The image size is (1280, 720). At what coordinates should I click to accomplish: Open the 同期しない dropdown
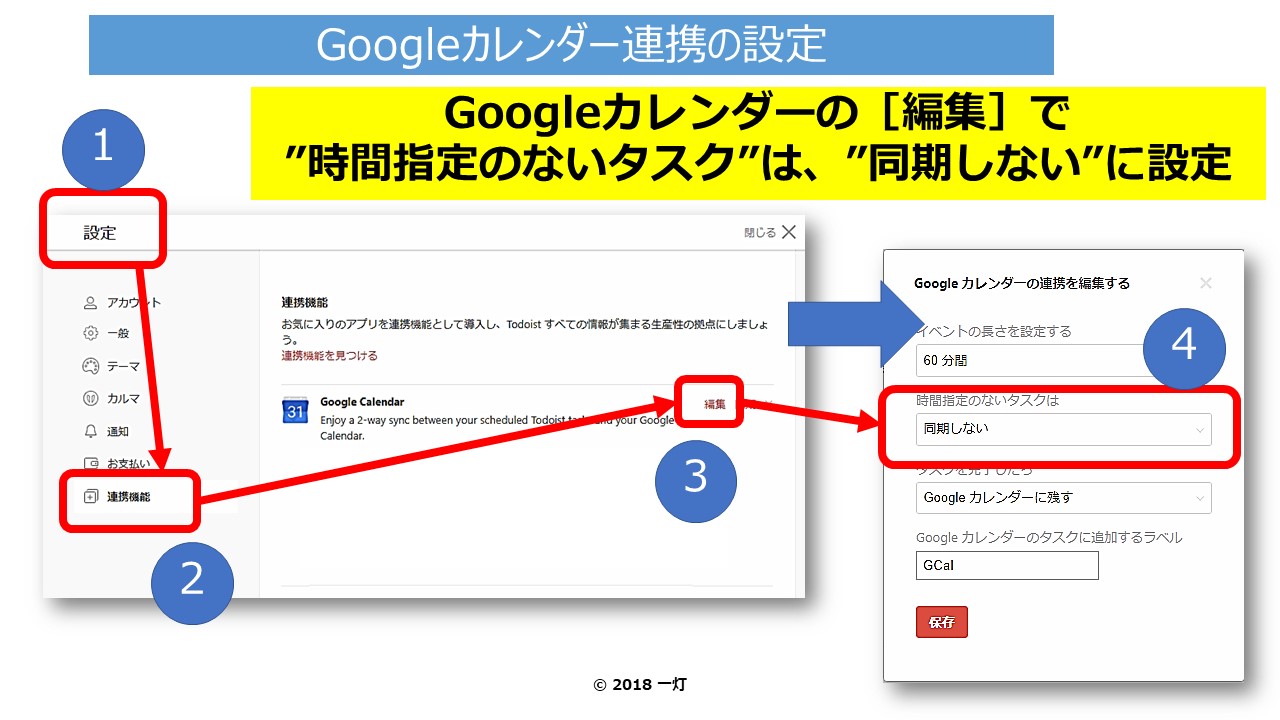pyautogui.click(x=1064, y=429)
